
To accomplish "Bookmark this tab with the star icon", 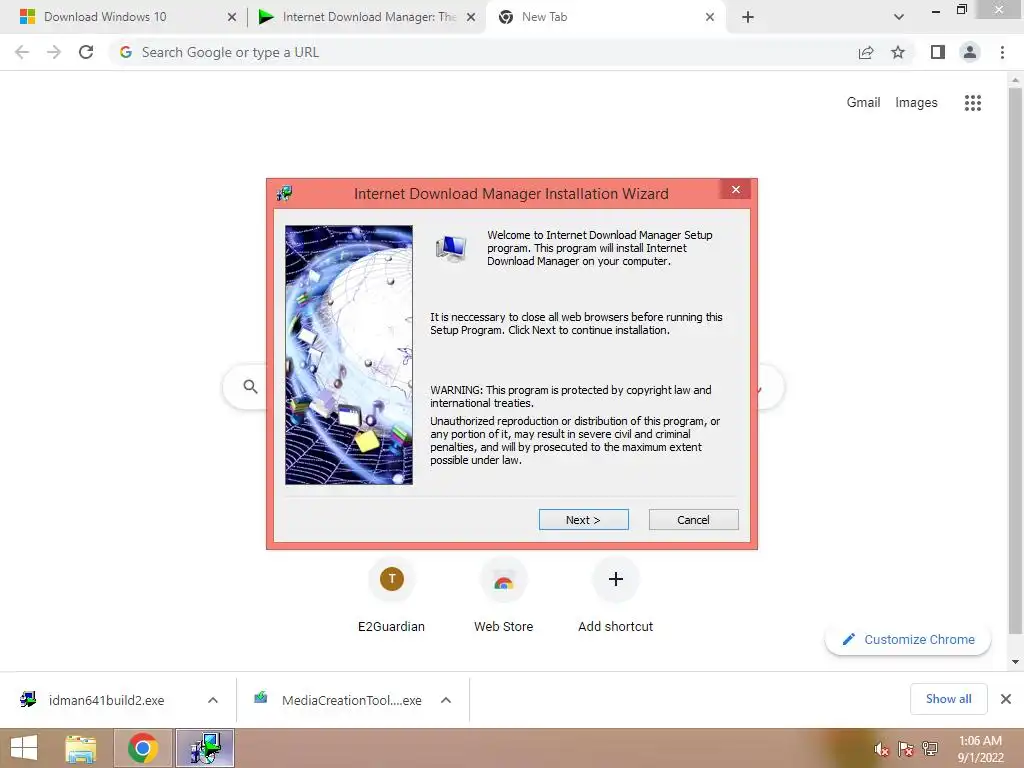I will [898, 52].
